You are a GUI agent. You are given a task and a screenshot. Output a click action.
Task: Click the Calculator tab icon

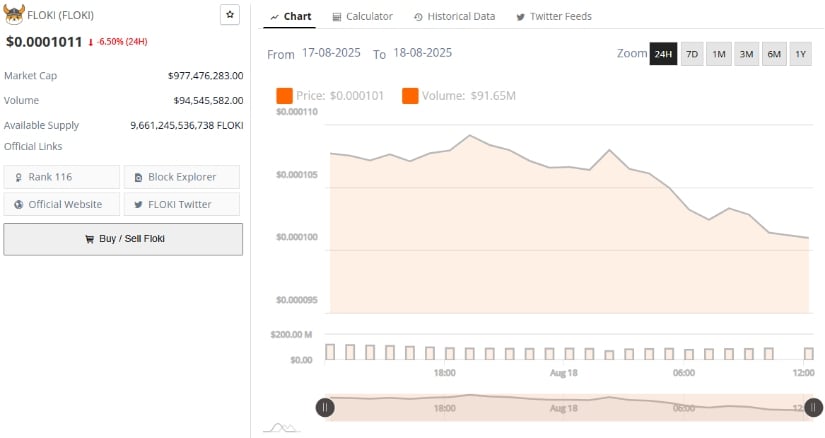click(x=337, y=17)
